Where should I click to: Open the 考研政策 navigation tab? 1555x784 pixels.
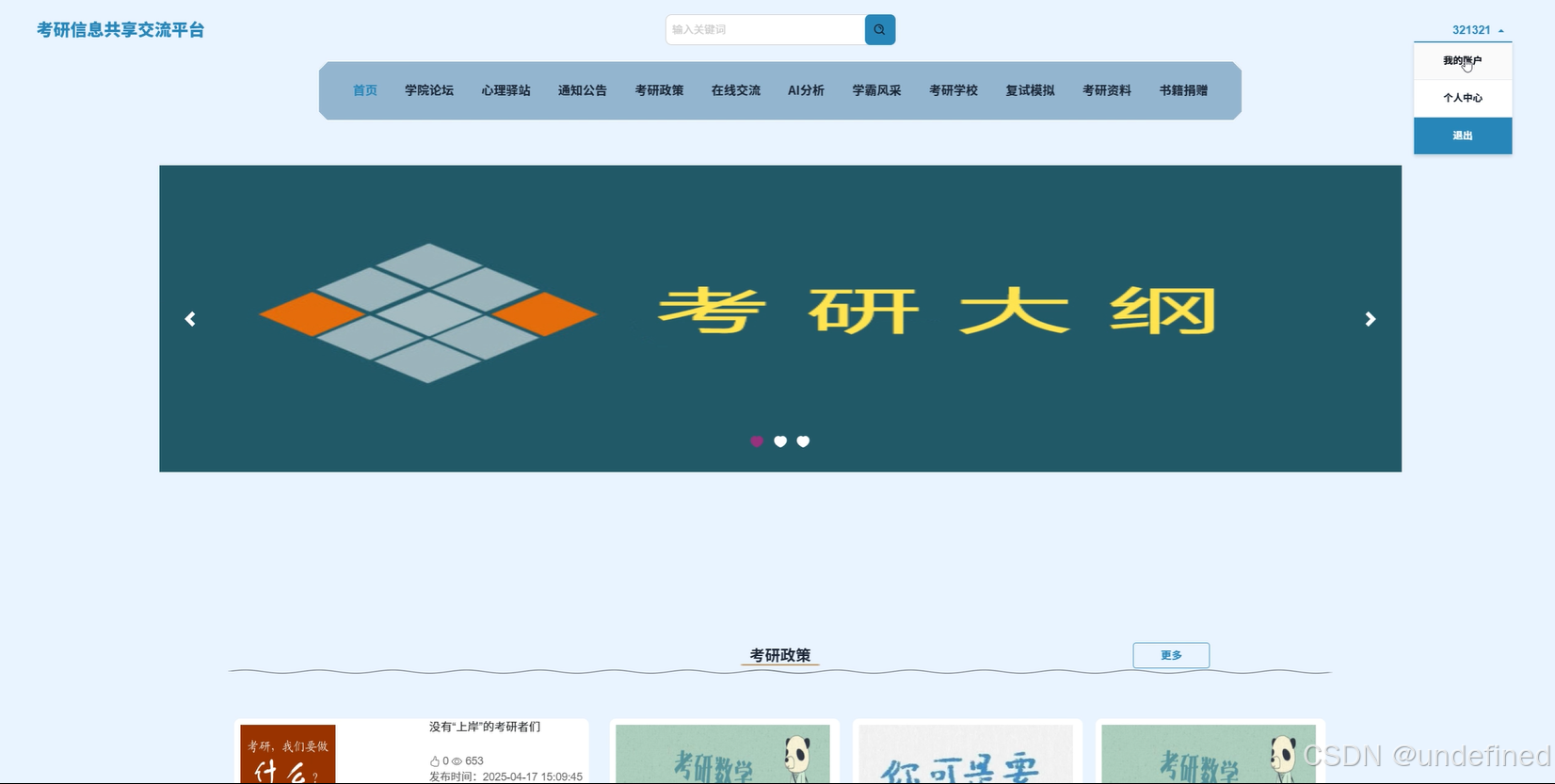coord(659,90)
